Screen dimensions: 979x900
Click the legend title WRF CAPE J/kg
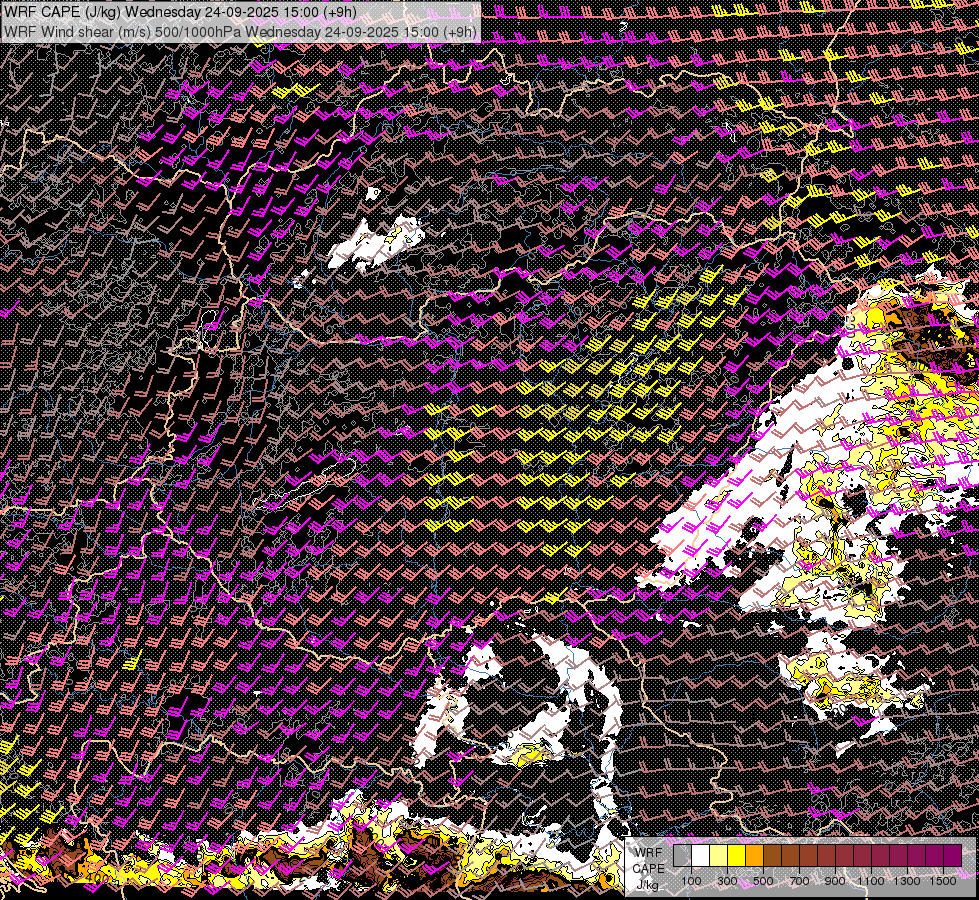(648, 868)
